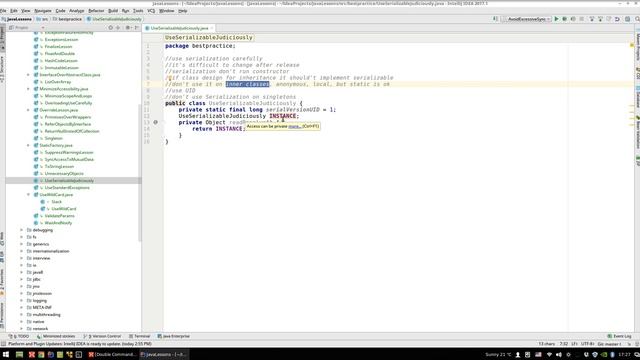Click src in navigation breadcrumb
This screenshot has height=360, width=640.
(x=42, y=19)
